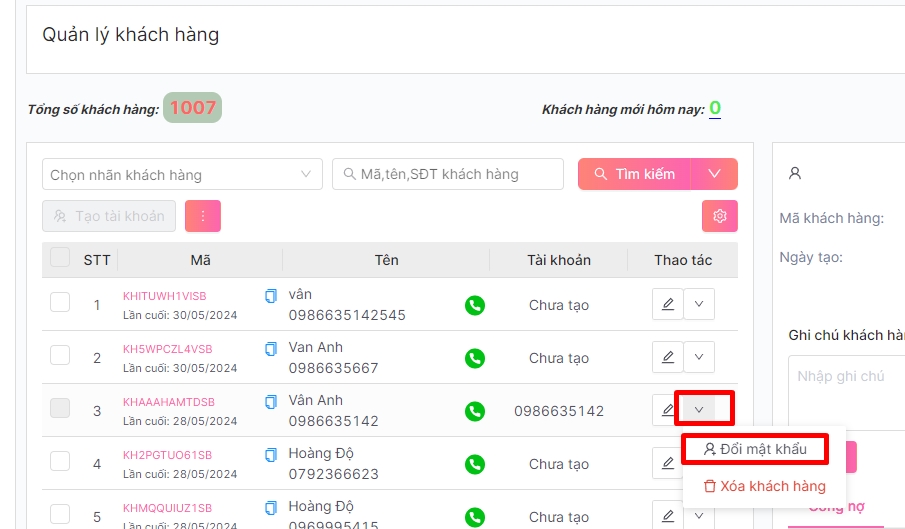Tick the checkbox for customer row 1
The image size is (905, 529).
(60, 302)
